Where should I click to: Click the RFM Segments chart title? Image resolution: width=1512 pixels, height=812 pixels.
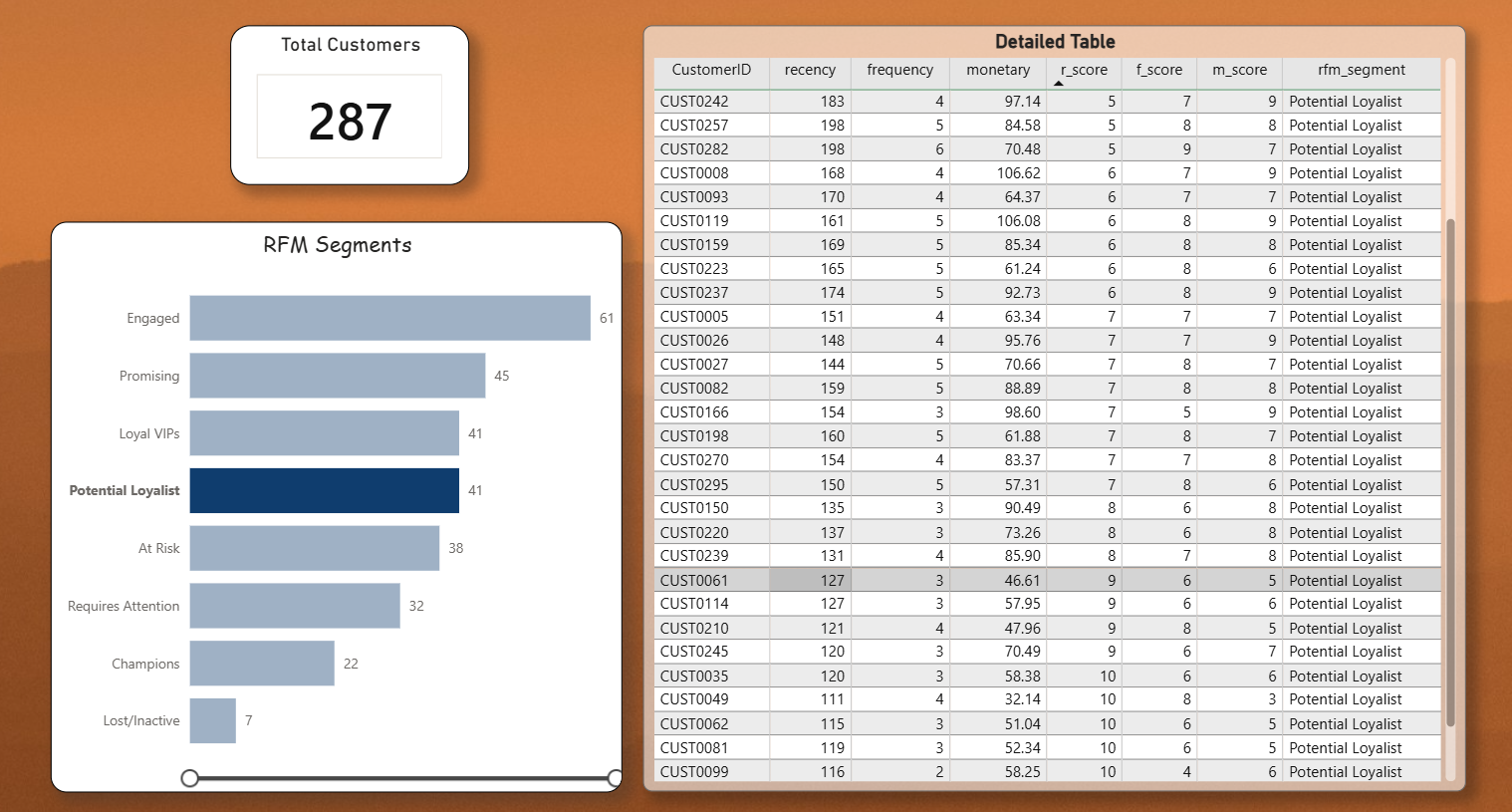pyautogui.click(x=337, y=245)
